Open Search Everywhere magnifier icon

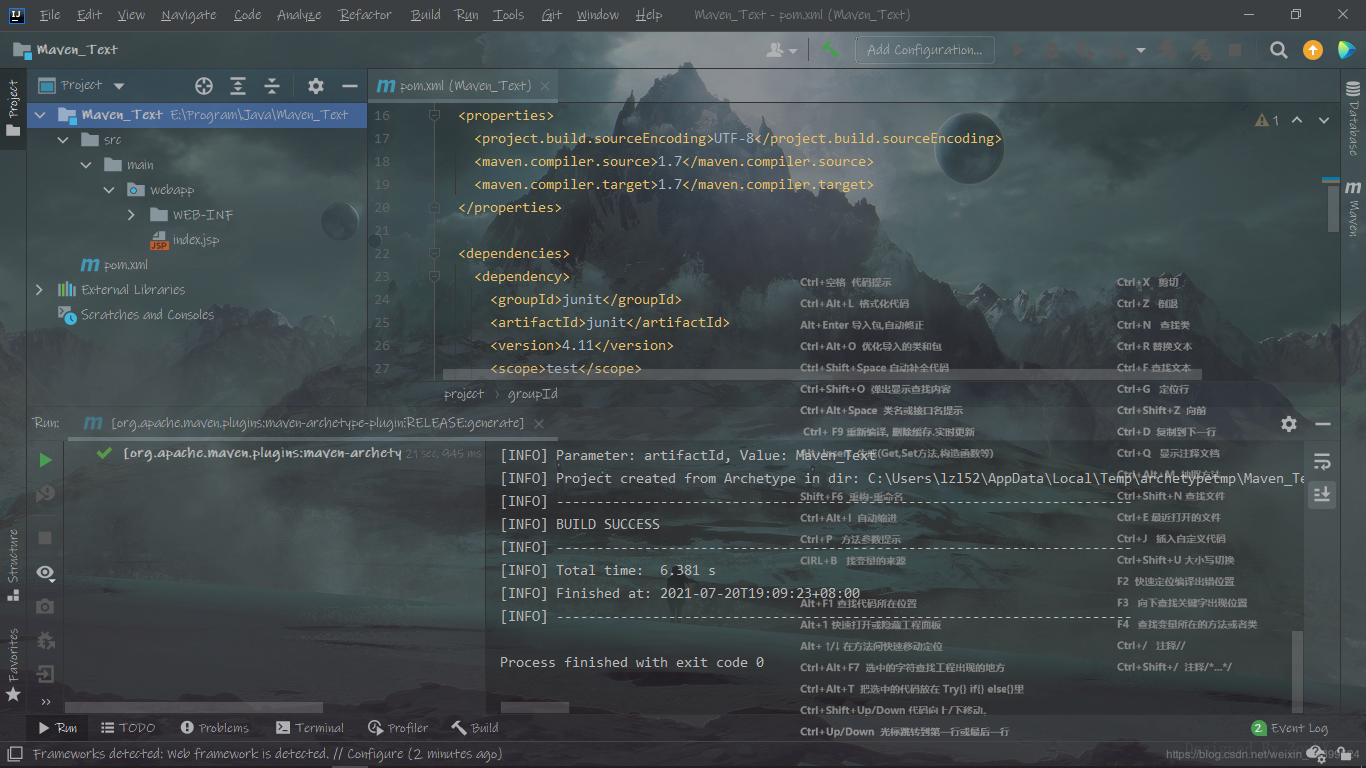[1278, 50]
